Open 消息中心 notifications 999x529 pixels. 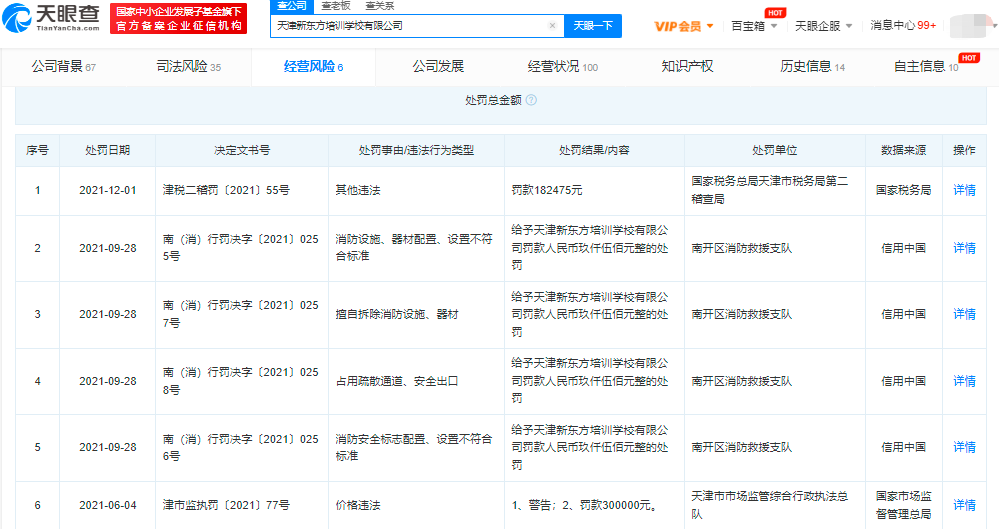(x=903, y=25)
